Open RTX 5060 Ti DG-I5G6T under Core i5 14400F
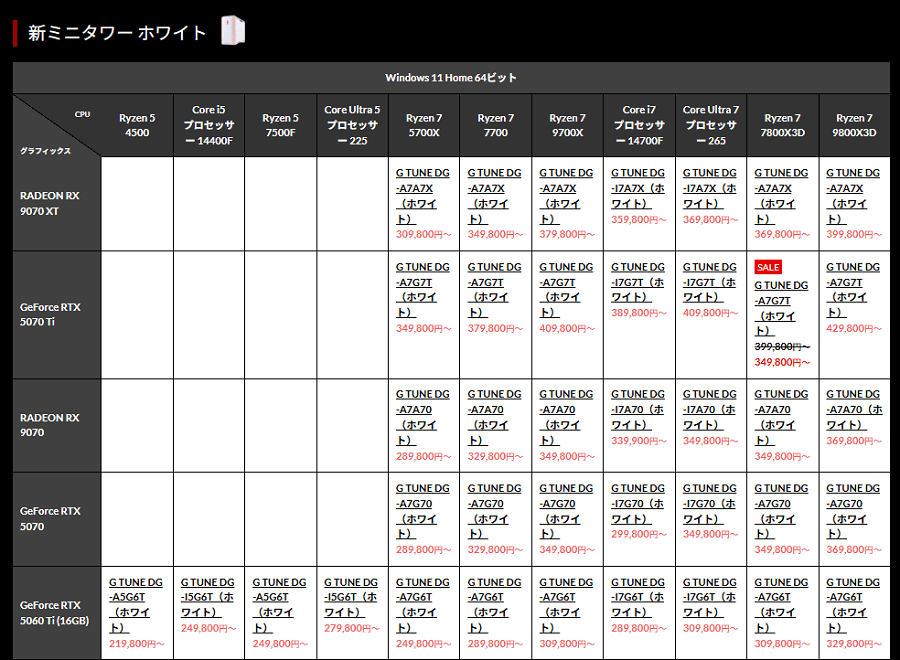This screenshot has width=900, height=660. 208,597
